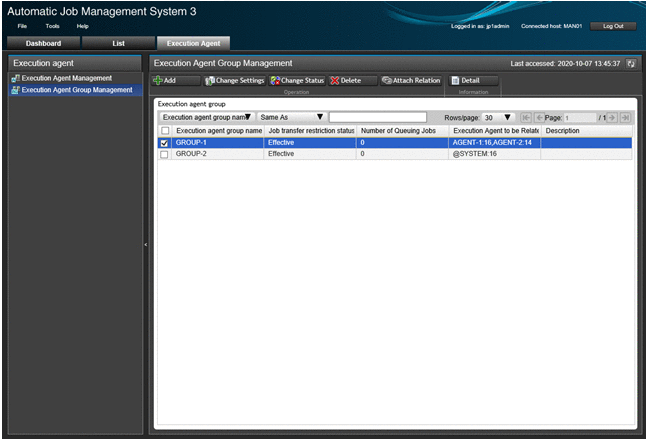Go to the previous page arrow
The height and width of the screenshot is (440, 647).
tap(539, 118)
